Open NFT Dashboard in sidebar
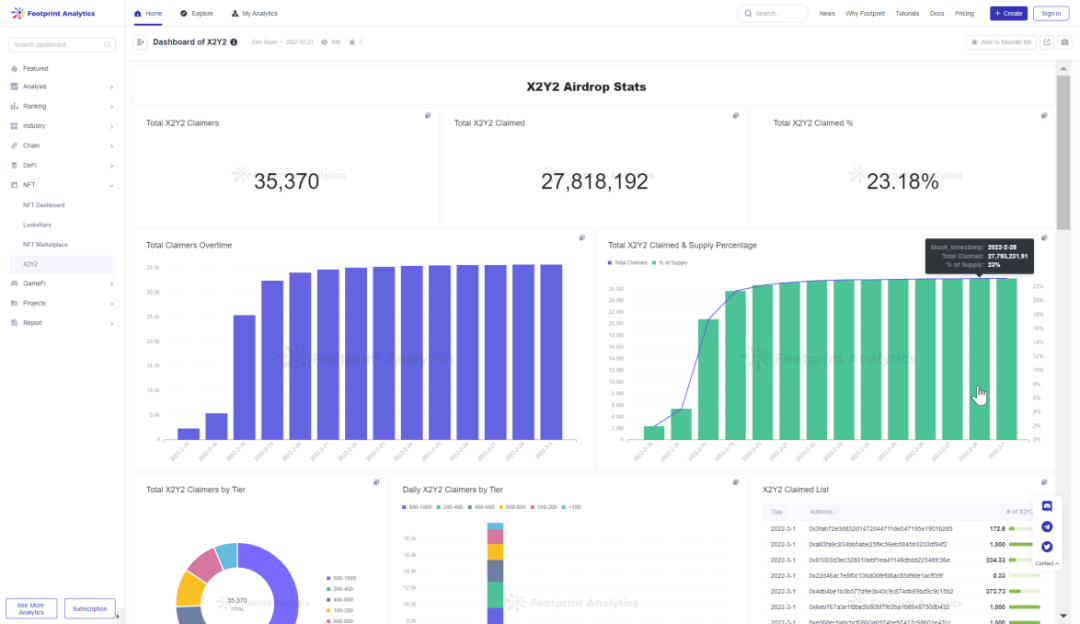 43,205
